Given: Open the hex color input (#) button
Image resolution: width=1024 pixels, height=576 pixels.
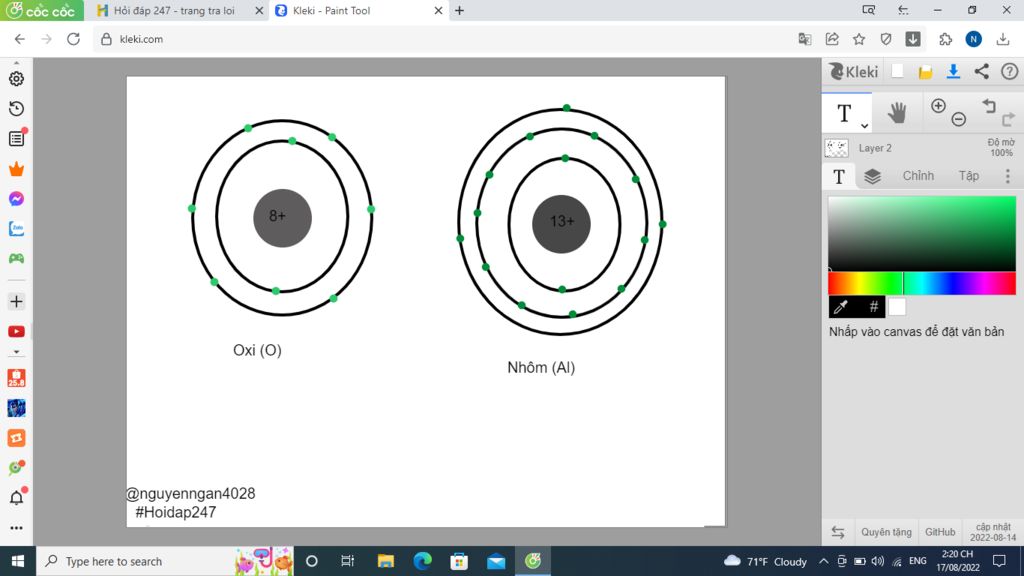Looking at the screenshot, I should (873, 307).
